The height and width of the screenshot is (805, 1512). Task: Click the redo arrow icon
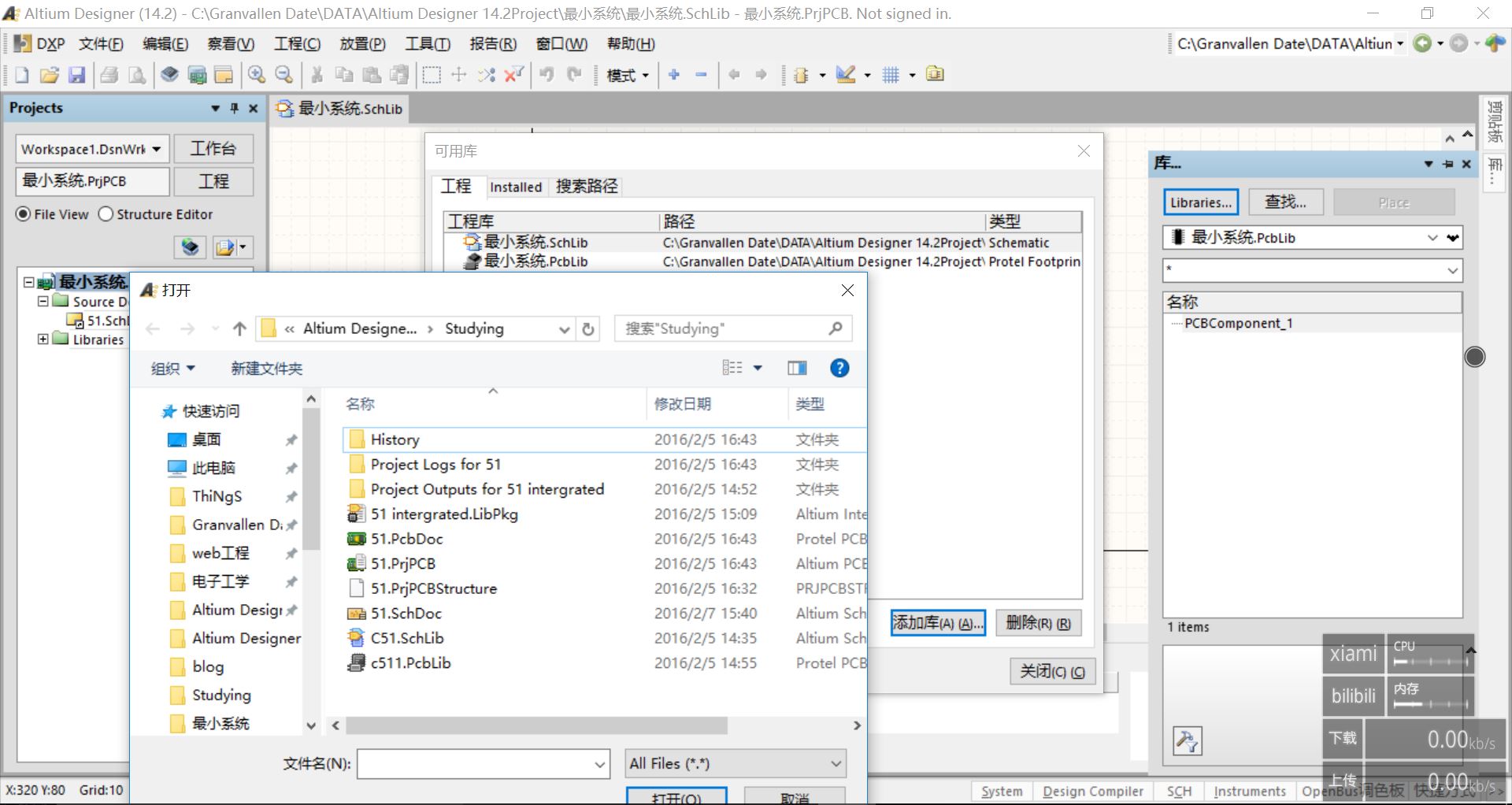(574, 75)
